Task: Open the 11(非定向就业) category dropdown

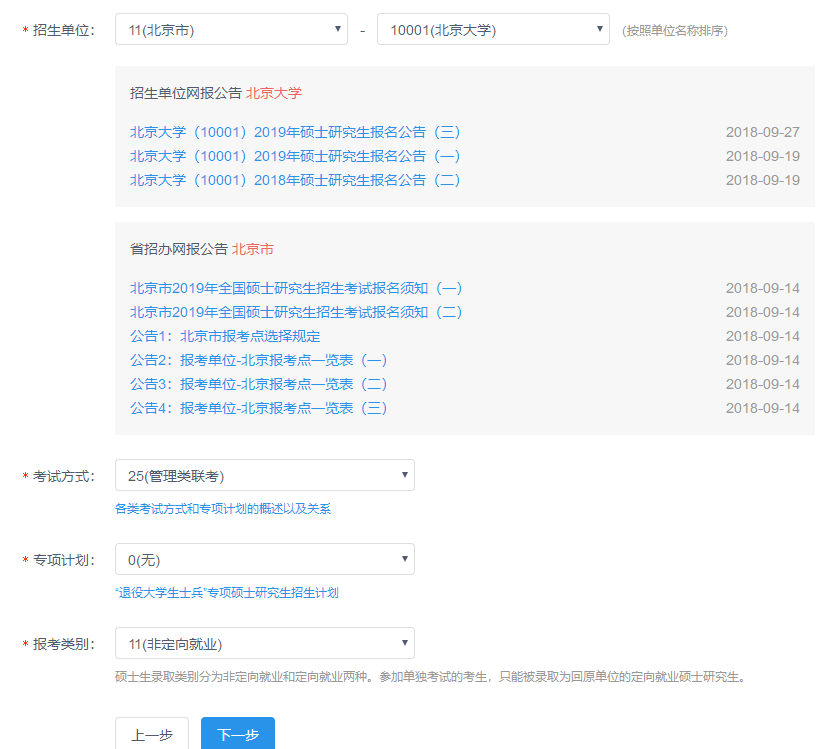Action: coord(264,643)
